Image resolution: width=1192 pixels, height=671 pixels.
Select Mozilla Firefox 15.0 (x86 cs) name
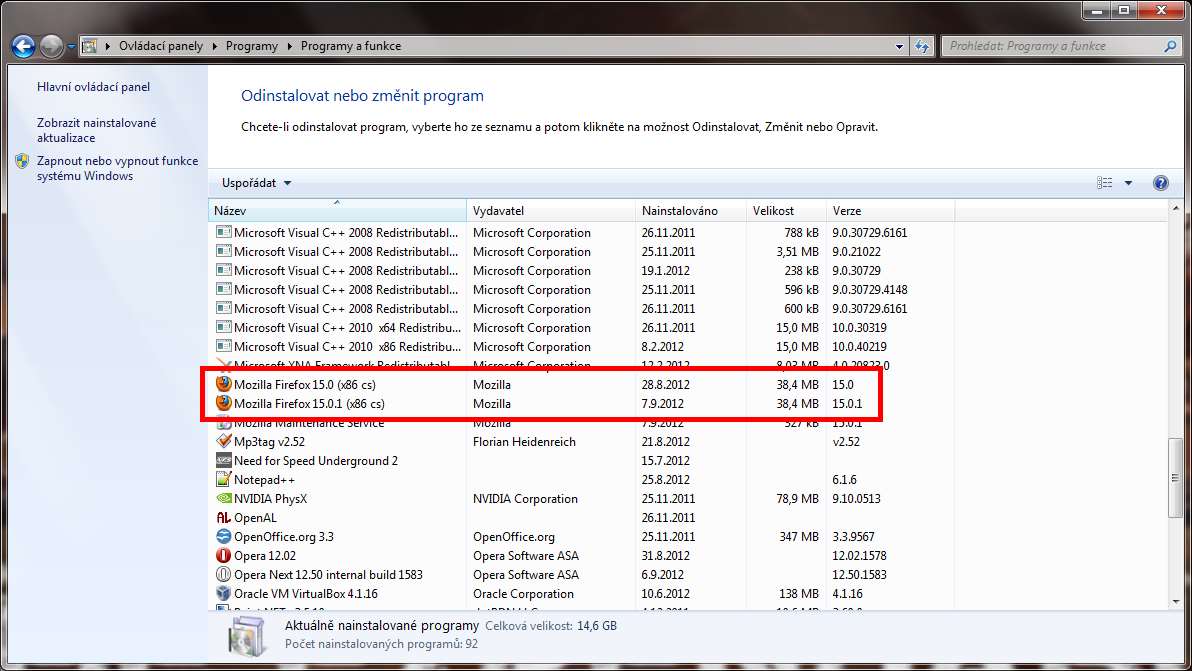click(x=305, y=385)
